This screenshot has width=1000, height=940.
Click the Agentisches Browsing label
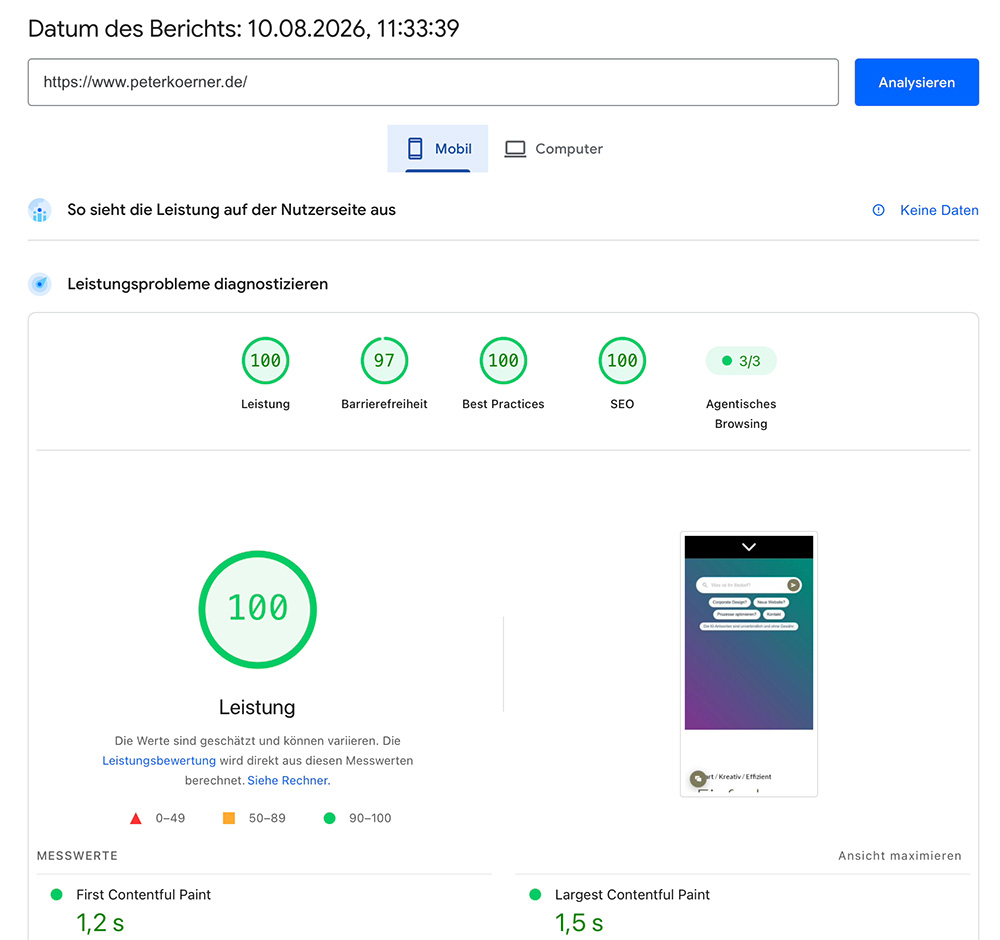tap(741, 413)
